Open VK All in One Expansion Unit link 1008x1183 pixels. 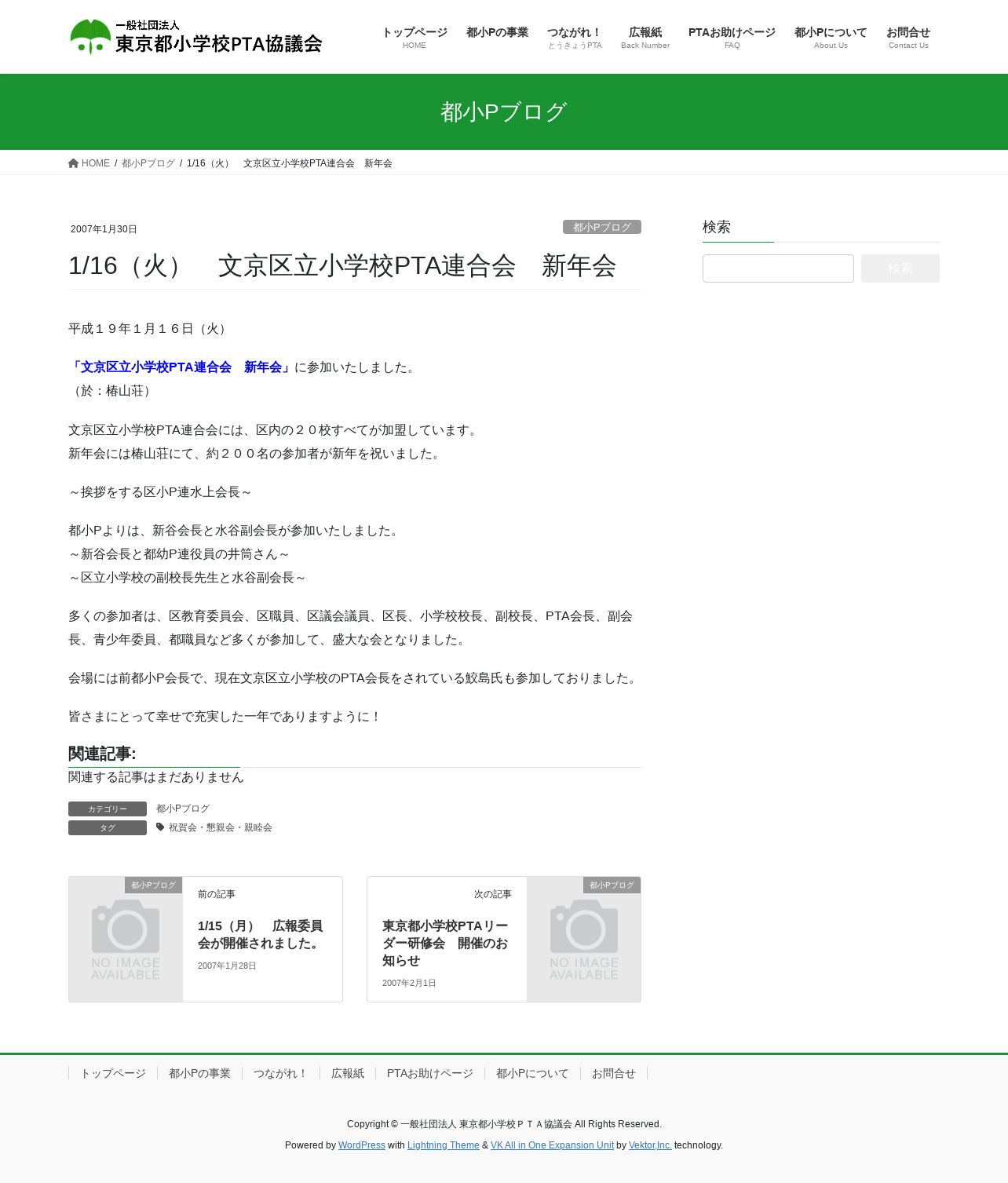tap(553, 1145)
